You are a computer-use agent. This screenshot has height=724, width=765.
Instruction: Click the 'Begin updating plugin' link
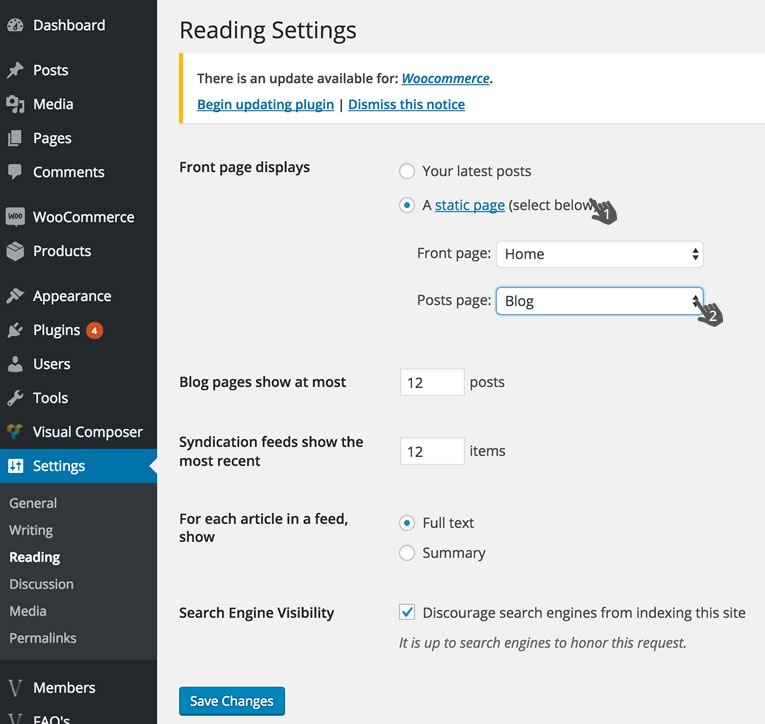pyautogui.click(x=265, y=104)
